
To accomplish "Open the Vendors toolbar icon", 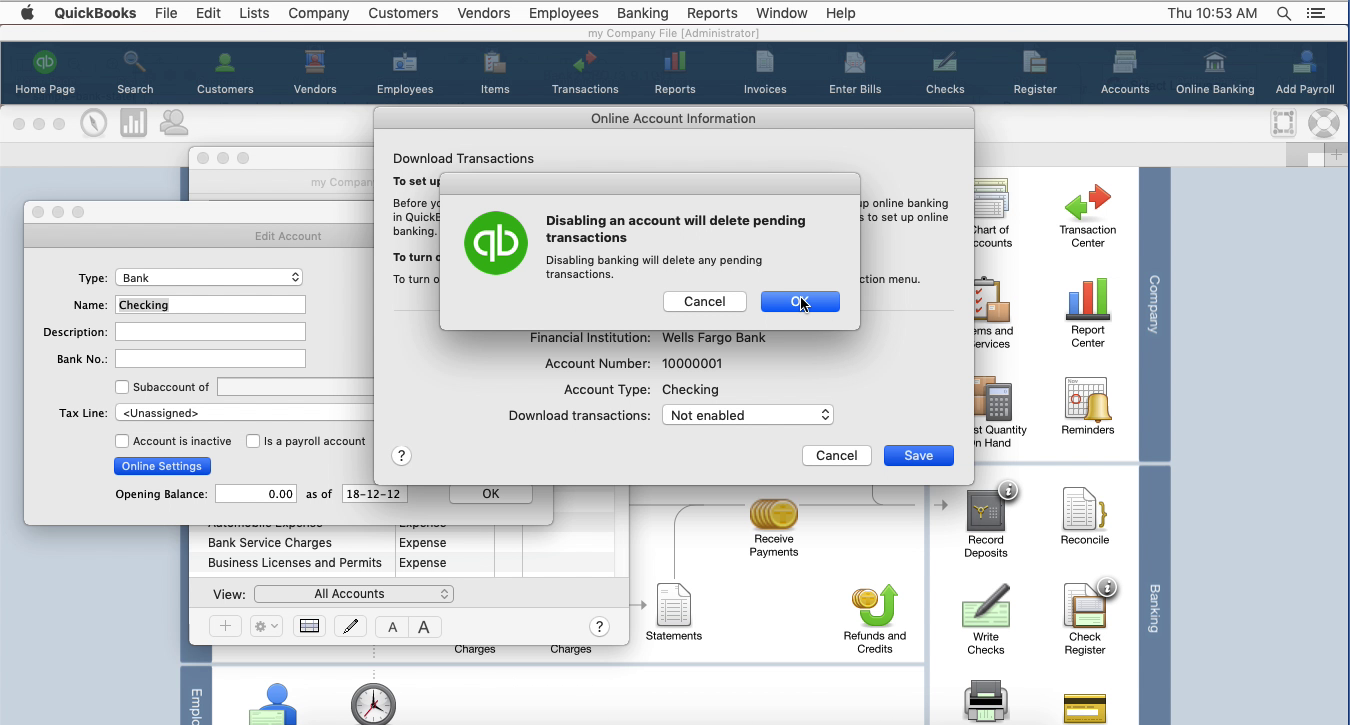I will tap(315, 73).
